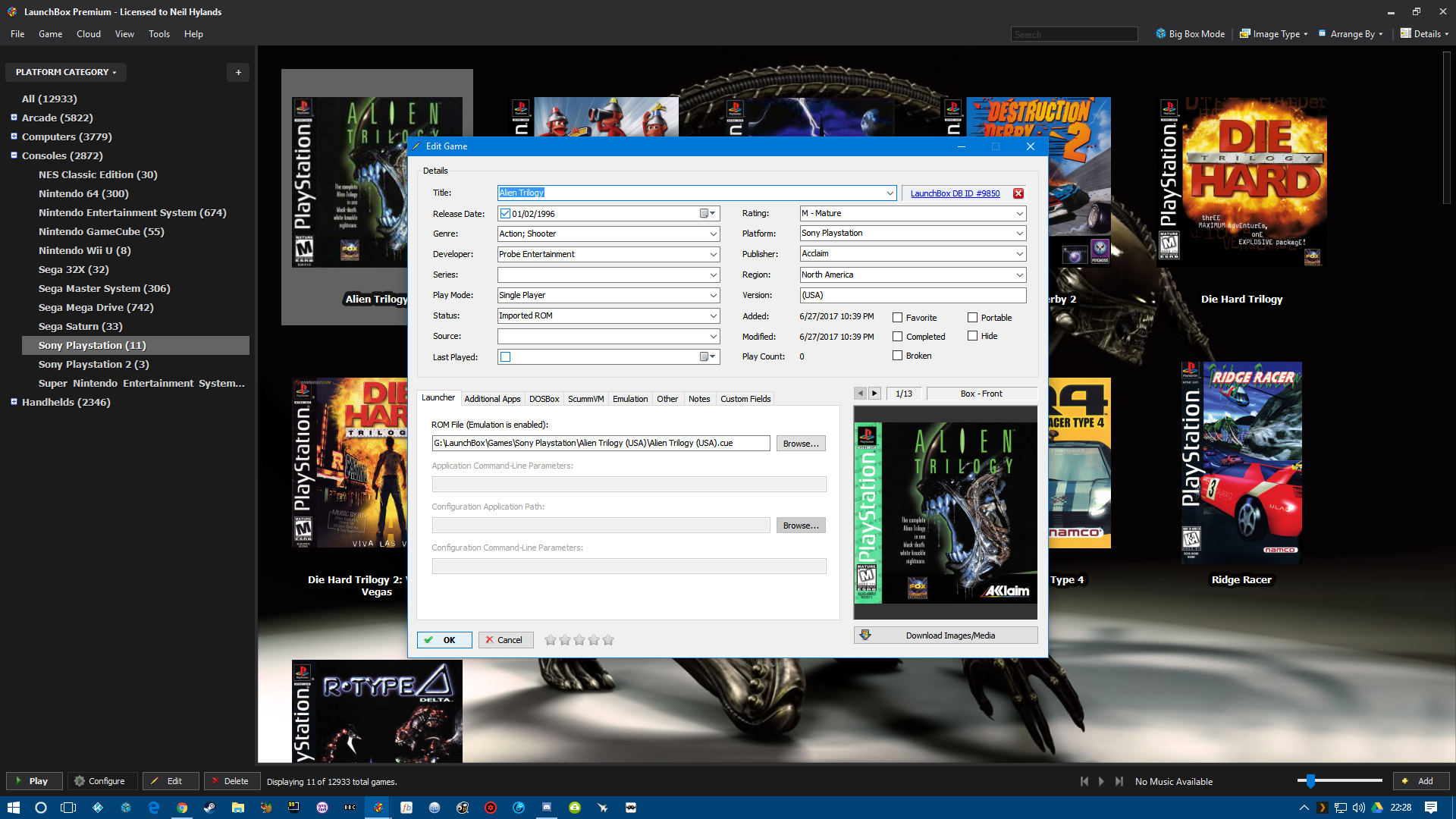Open the Play Mode dropdown
The image size is (1456, 819).
(714, 296)
